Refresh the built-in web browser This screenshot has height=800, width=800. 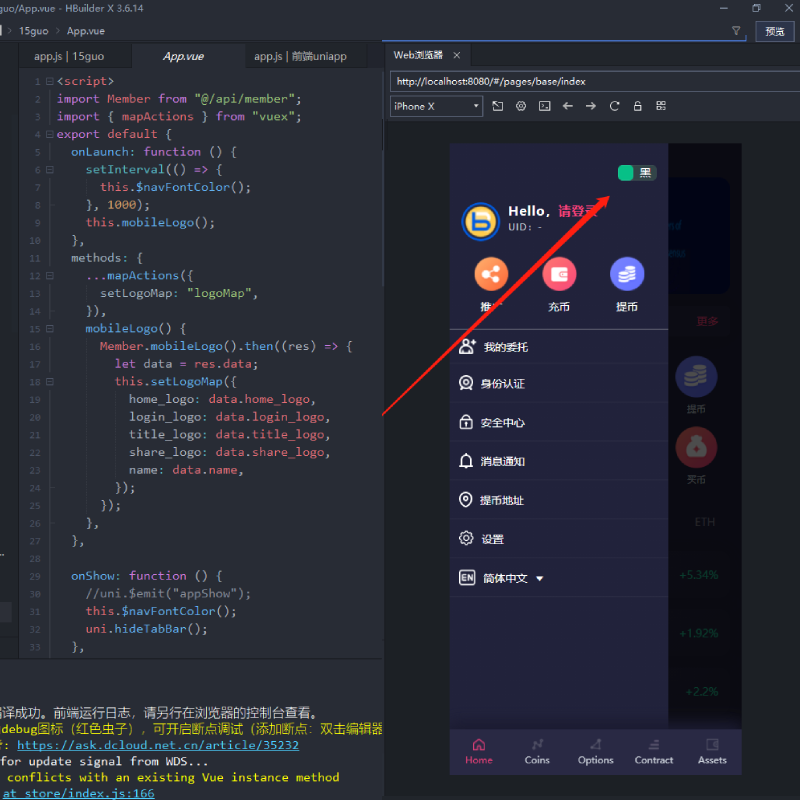(614, 106)
